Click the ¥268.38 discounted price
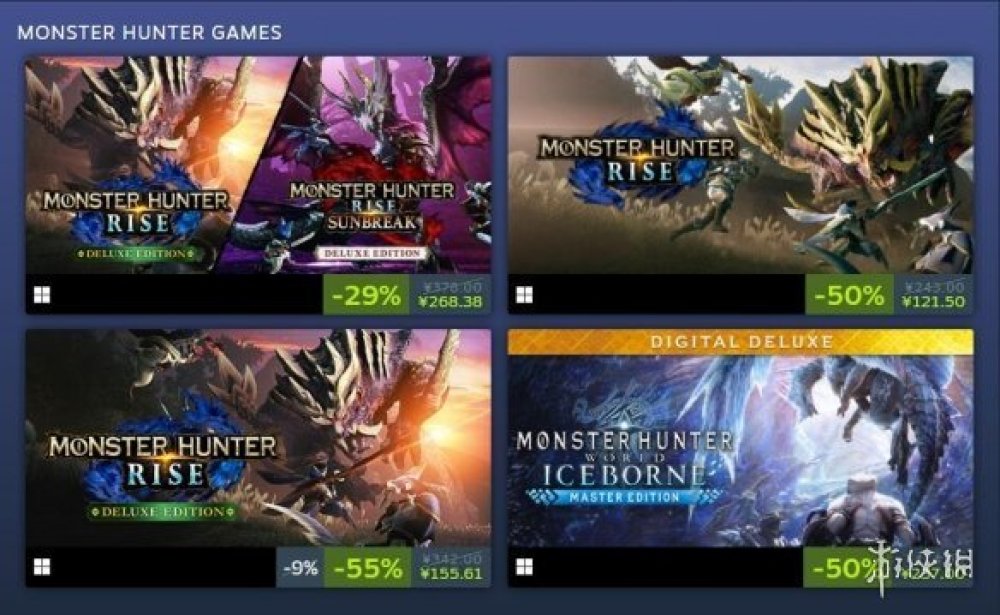The image size is (1000, 615). pos(450,302)
